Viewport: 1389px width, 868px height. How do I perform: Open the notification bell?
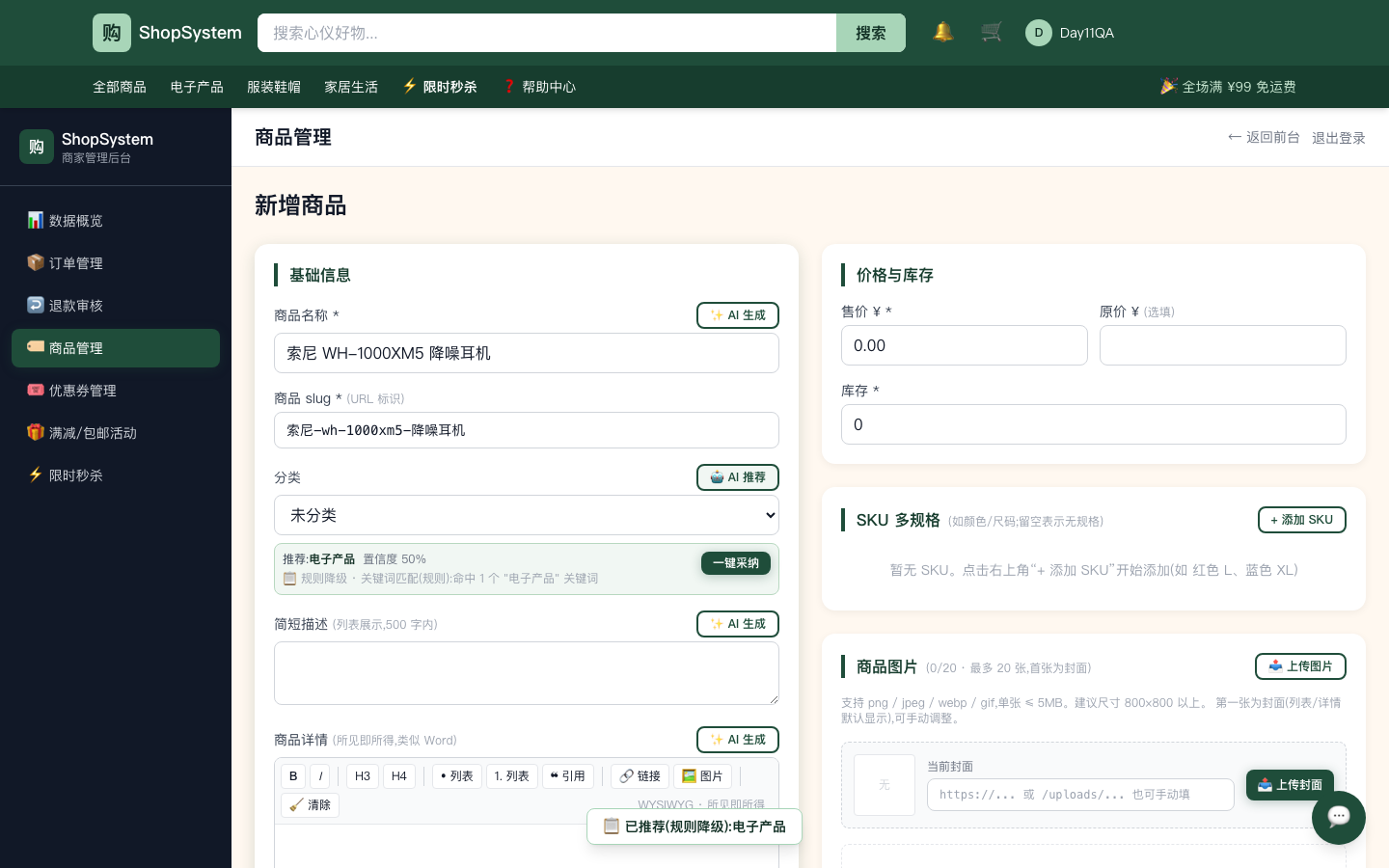click(x=943, y=32)
